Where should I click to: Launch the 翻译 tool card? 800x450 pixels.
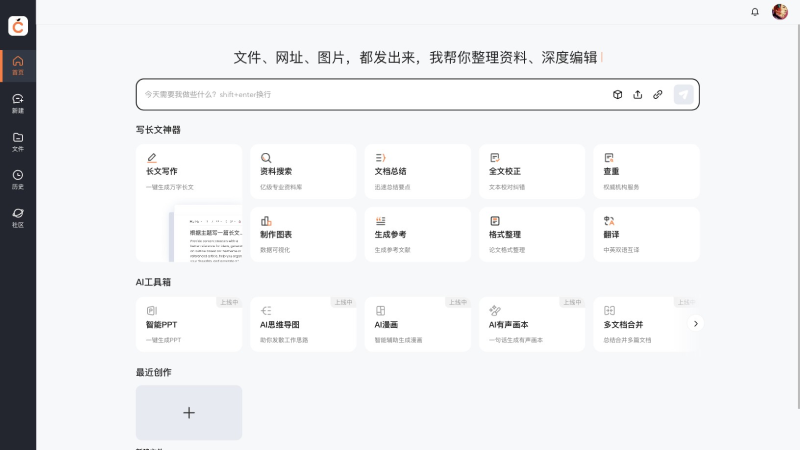647,234
